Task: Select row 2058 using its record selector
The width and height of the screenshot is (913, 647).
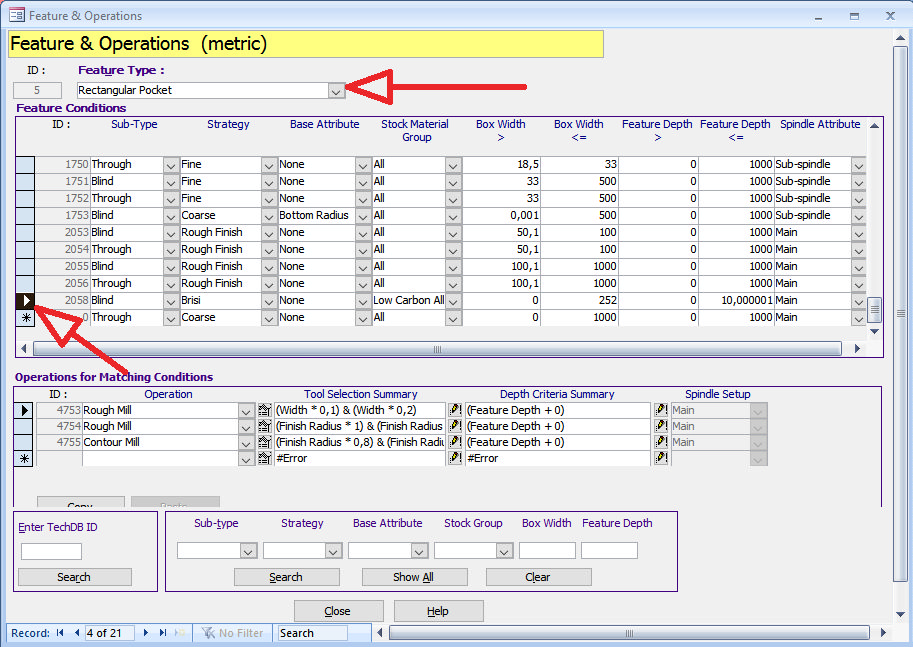Action: (x=25, y=300)
